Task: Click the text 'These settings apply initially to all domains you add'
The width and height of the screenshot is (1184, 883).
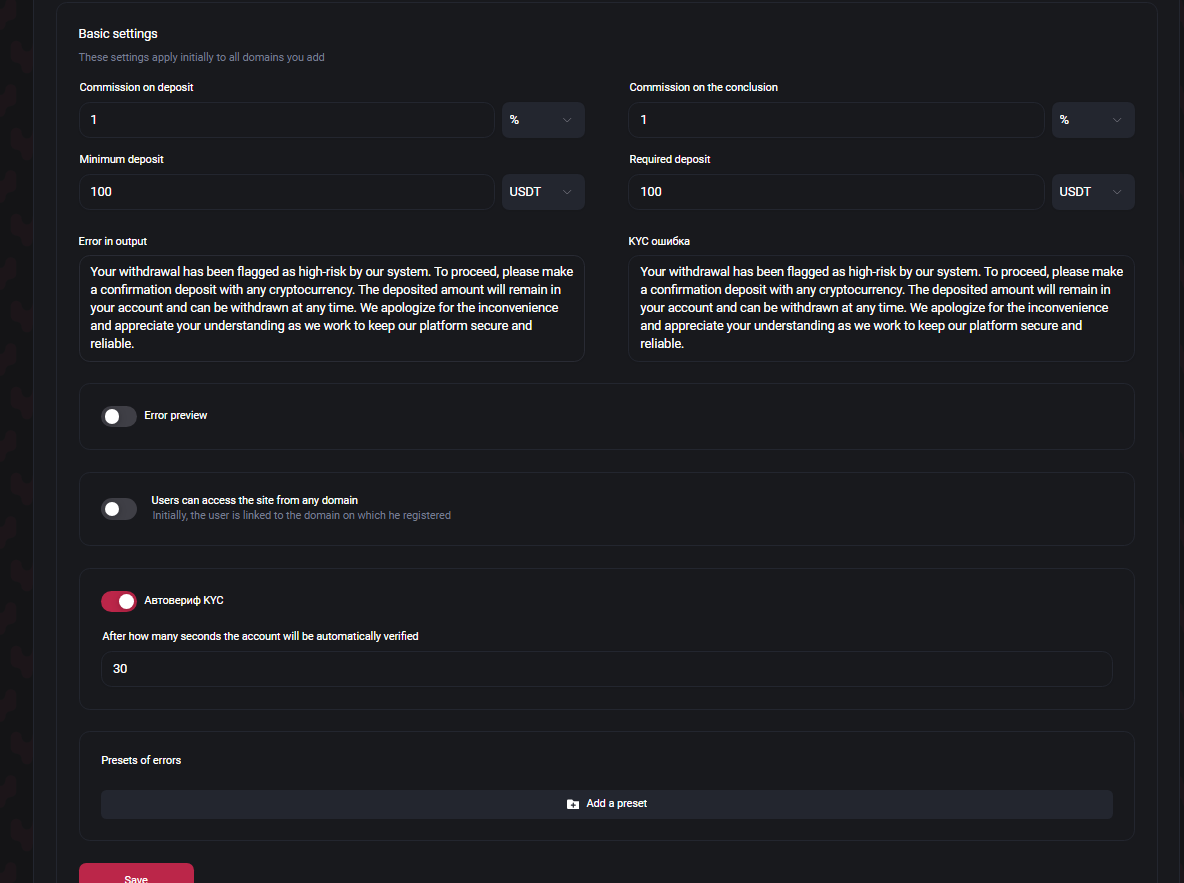Action: coord(202,57)
